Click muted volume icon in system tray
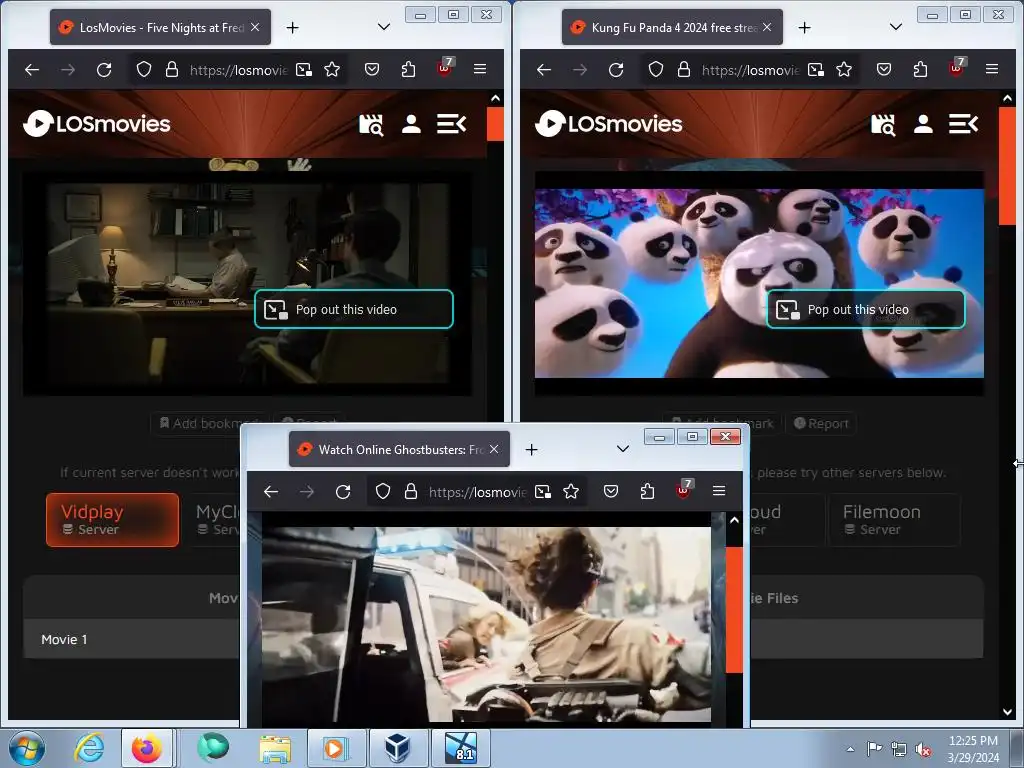Viewport: 1024px width, 768px height. [x=923, y=749]
